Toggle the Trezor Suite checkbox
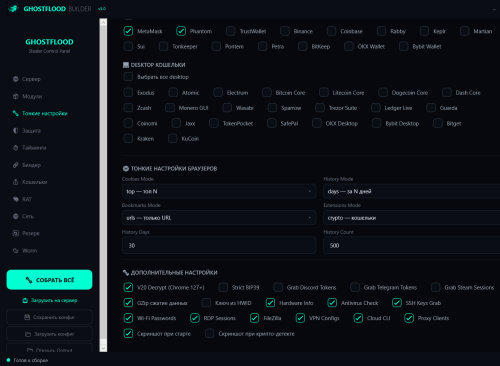Image resolution: width=500 pixels, height=366 pixels. 320,108
